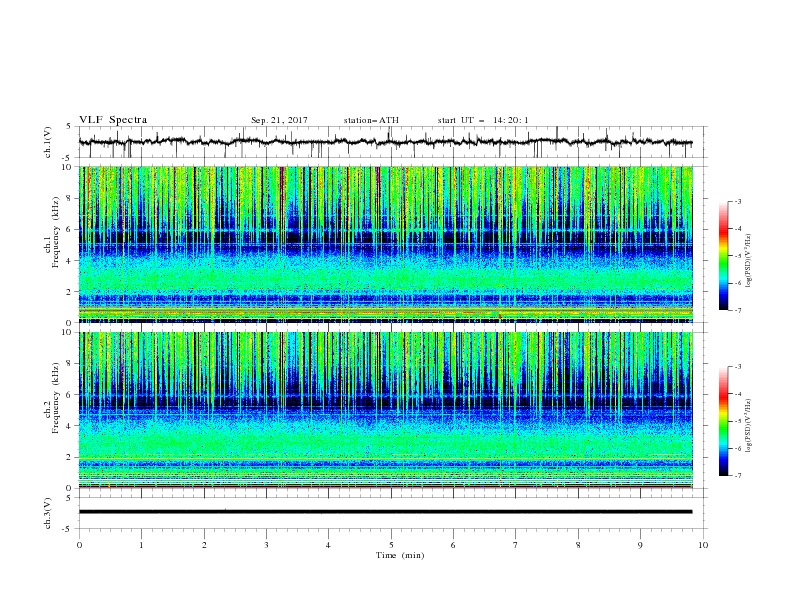Screen dimensions: 792x612
Task: Click the 'Time (min)' axis label
Action: coord(400,555)
